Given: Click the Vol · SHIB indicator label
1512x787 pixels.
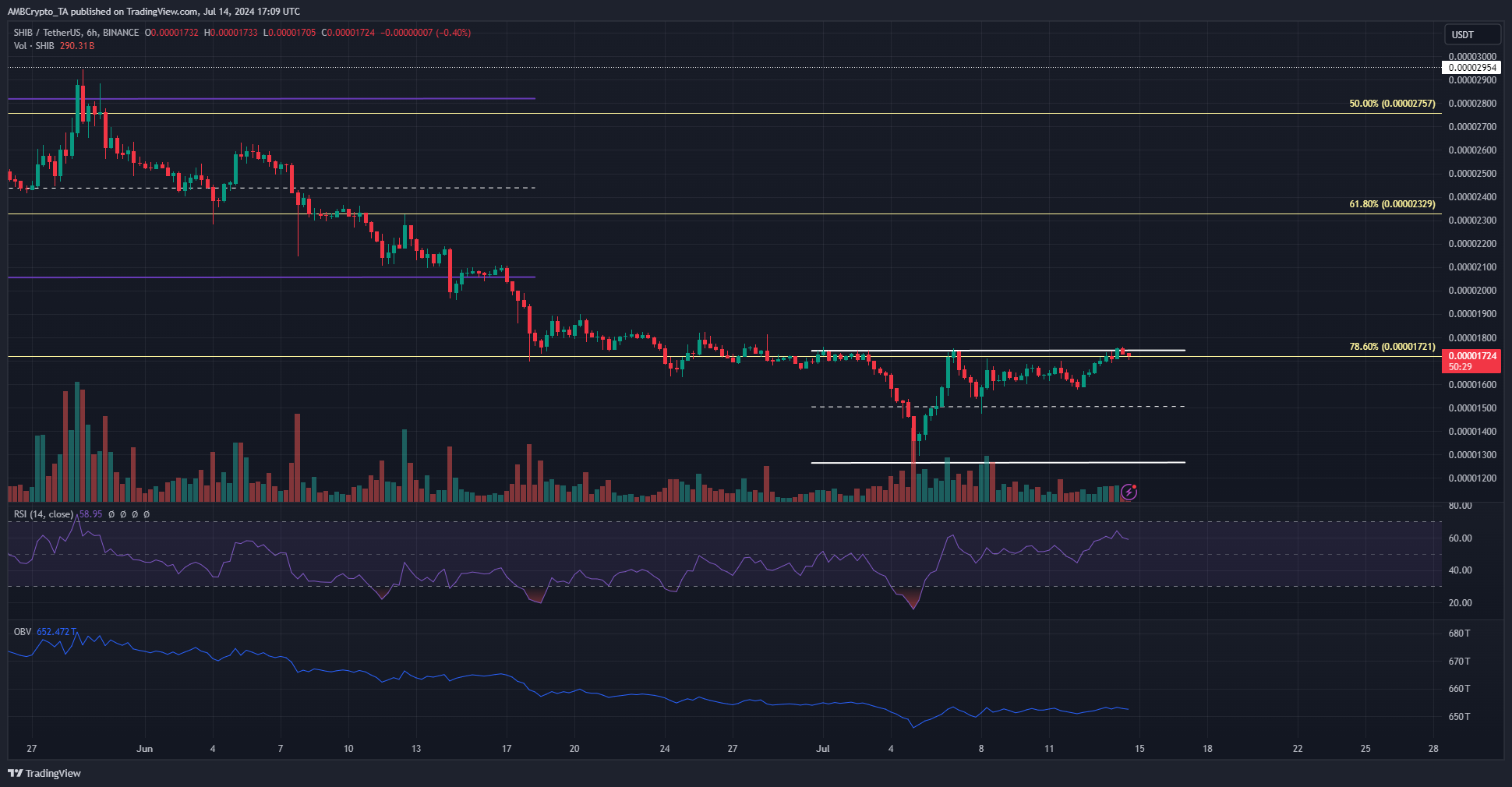Looking at the screenshot, I should tap(34, 46).
